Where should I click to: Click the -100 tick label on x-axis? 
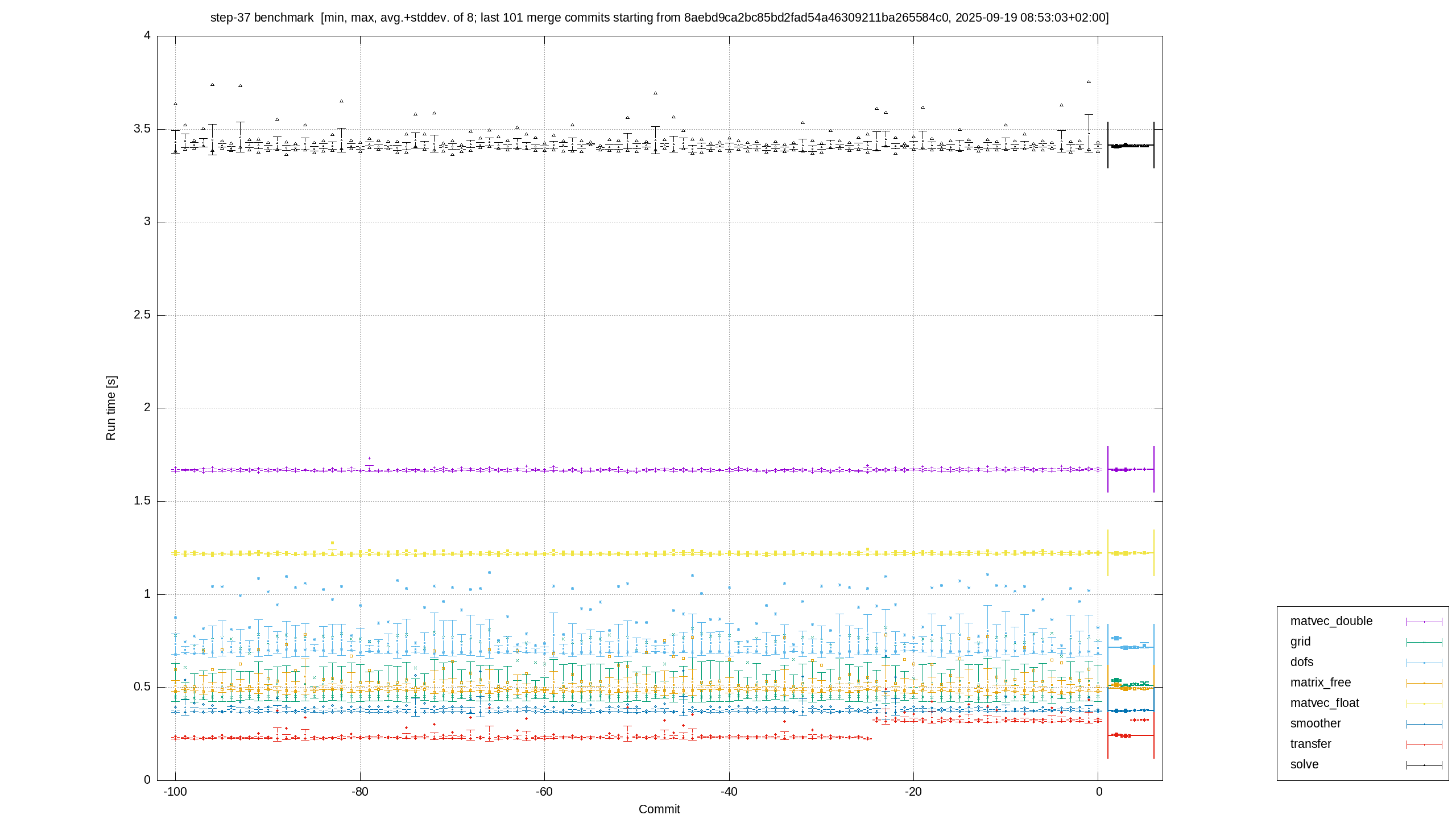pyautogui.click(x=175, y=792)
